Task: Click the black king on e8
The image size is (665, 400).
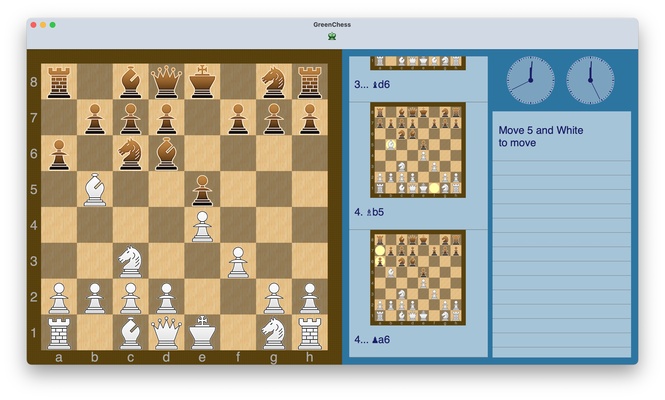Action: pos(202,81)
